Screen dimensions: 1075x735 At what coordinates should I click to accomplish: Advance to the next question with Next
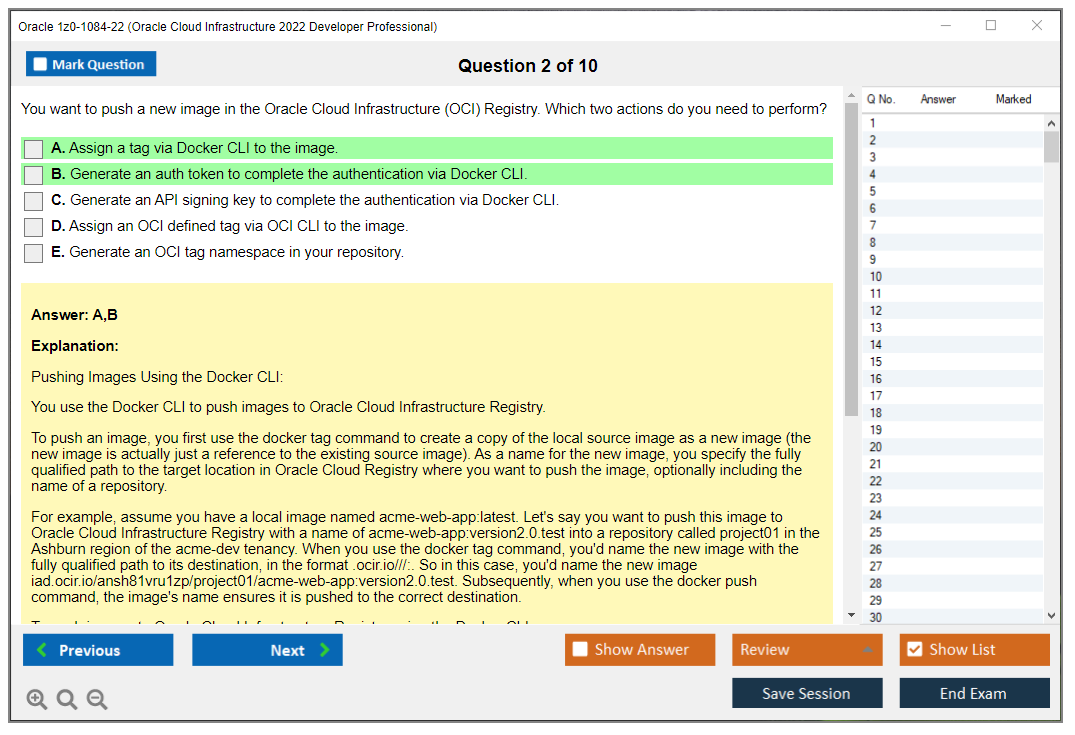267,649
